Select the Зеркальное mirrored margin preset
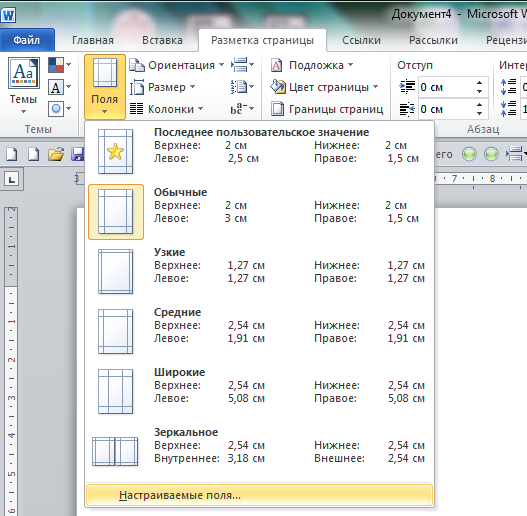Screen dimensions: 527x516 259,451
